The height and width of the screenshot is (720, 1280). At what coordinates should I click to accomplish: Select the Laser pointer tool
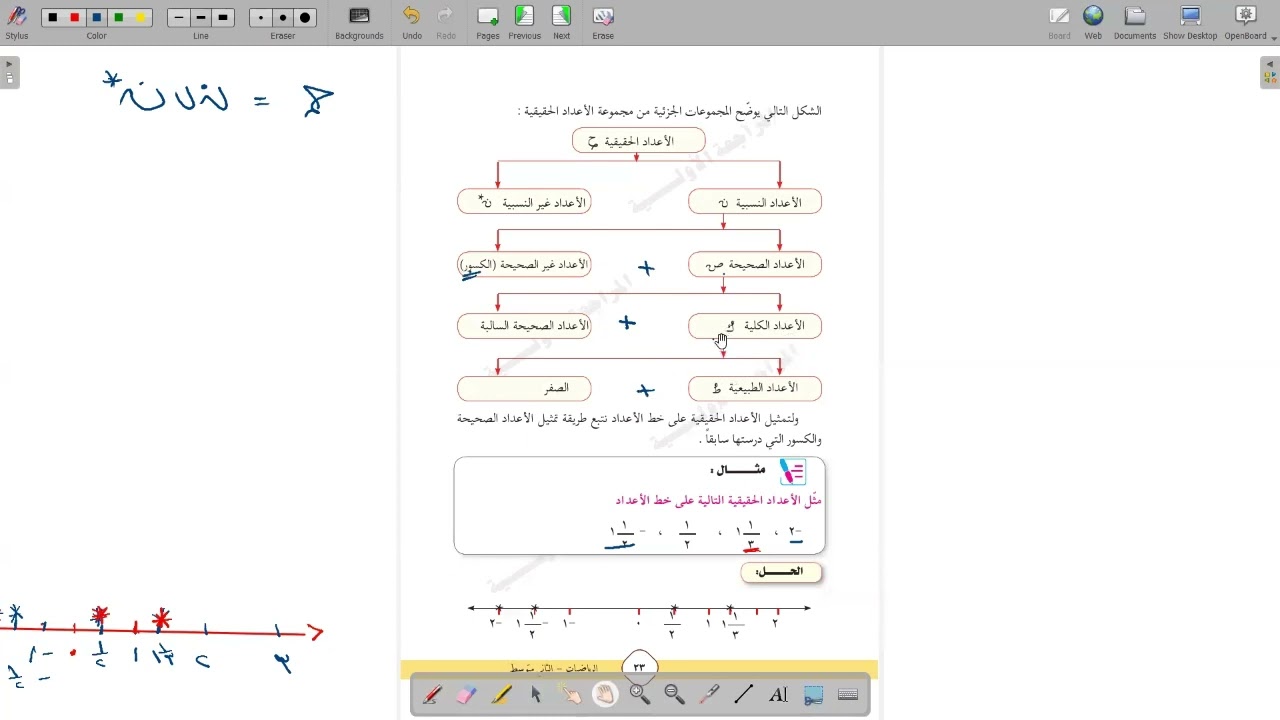[x=709, y=695]
